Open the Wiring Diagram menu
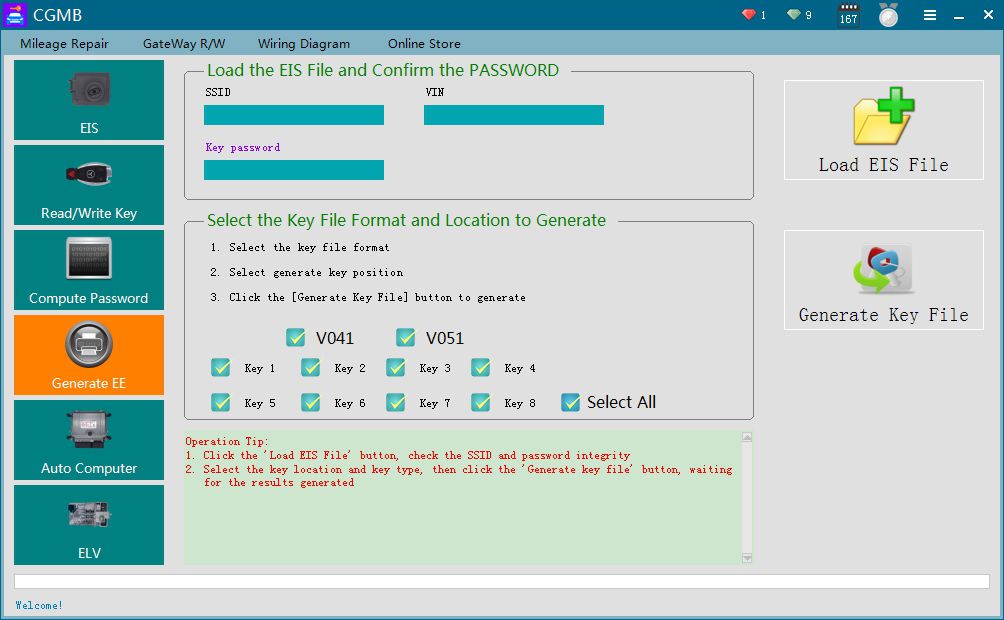The height and width of the screenshot is (620, 1004). point(304,44)
